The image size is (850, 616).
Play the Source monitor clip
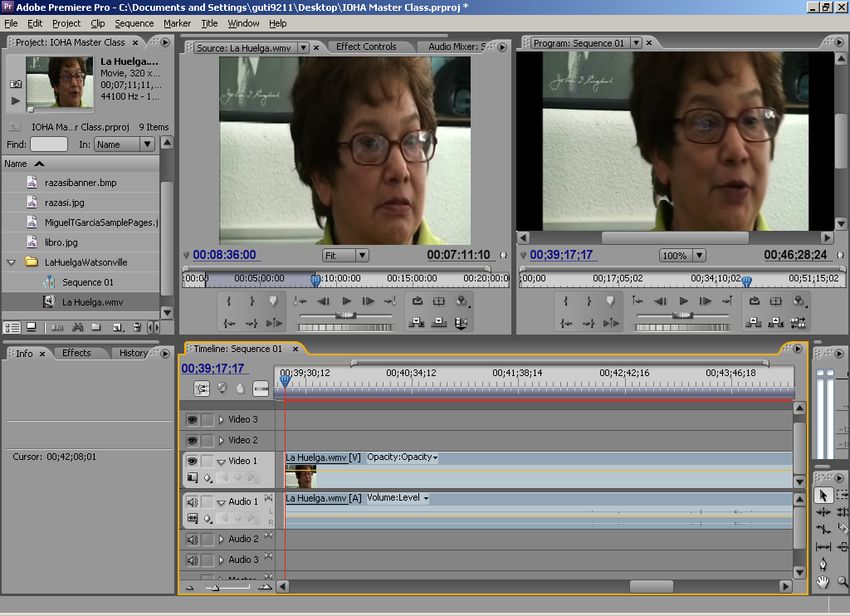[346, 301]
